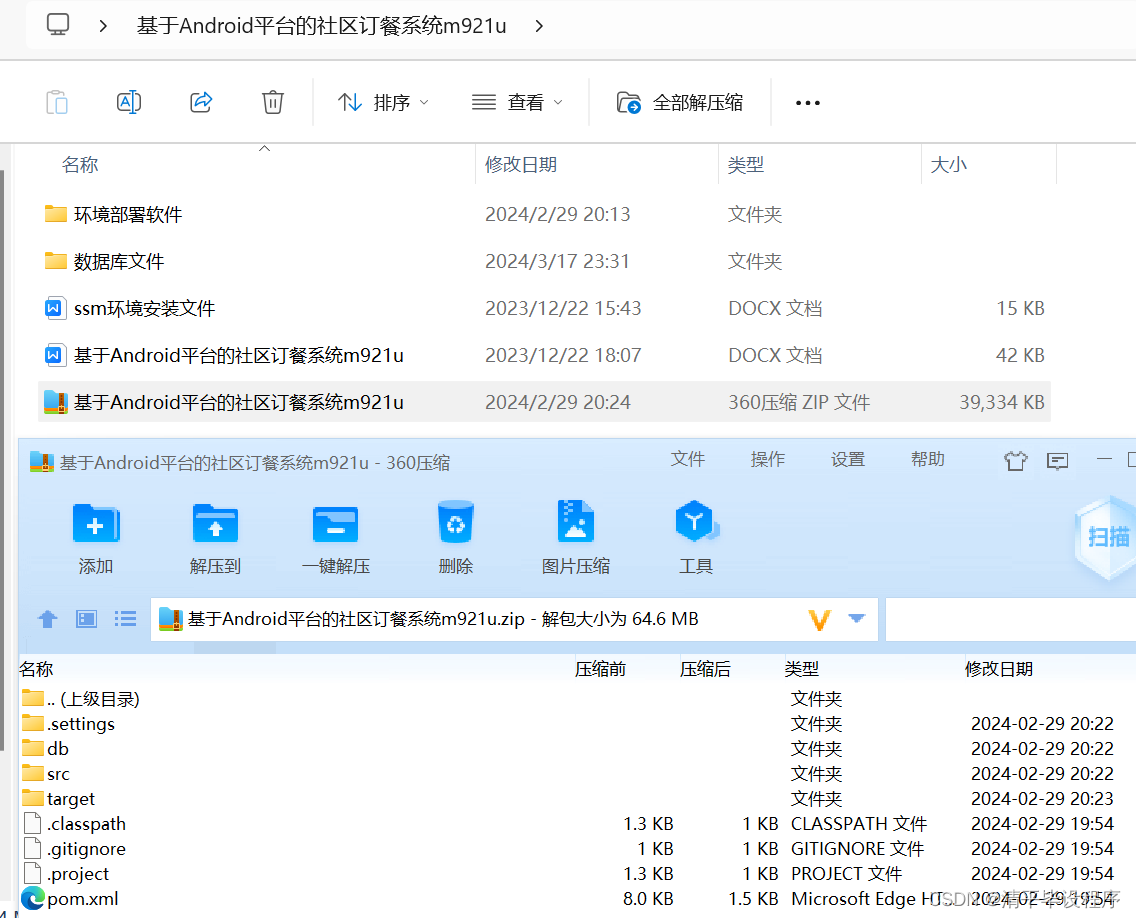Click the Edge icon next to pom.xml
Screen dimensions: 1136x918
coord(33,898)
